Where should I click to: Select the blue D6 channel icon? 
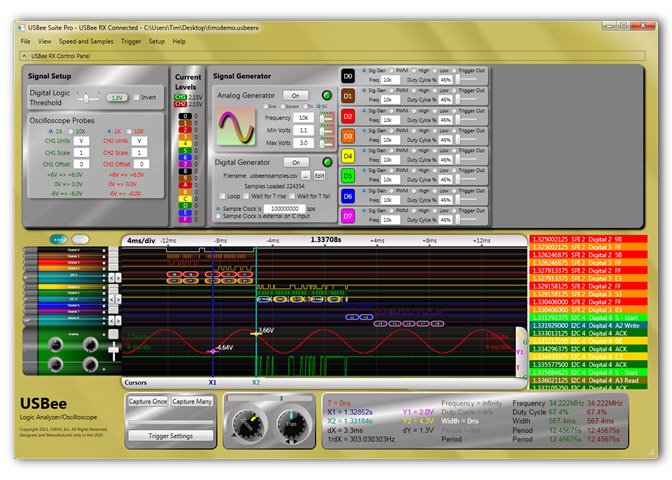348,196
